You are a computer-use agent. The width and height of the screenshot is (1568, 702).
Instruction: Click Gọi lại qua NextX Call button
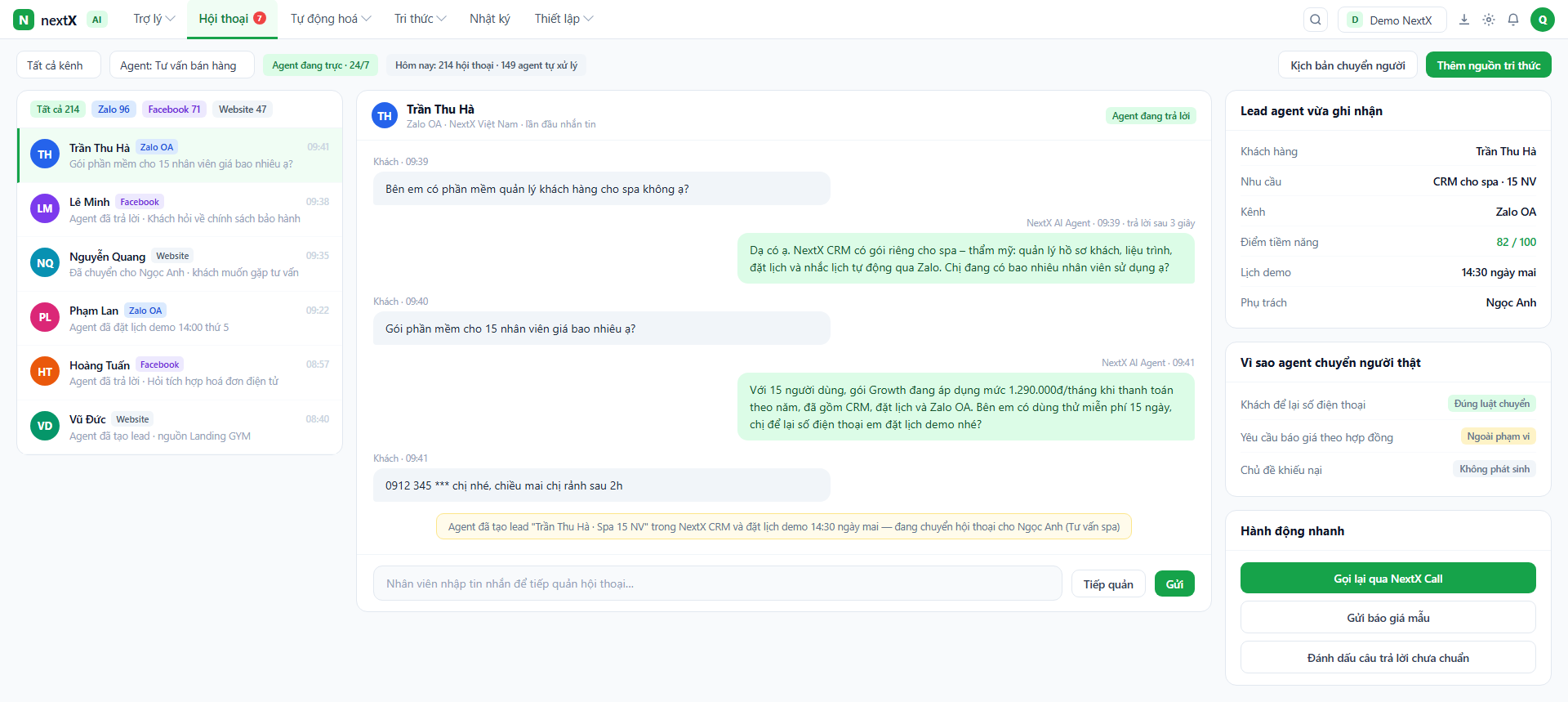pos(1388,579)
